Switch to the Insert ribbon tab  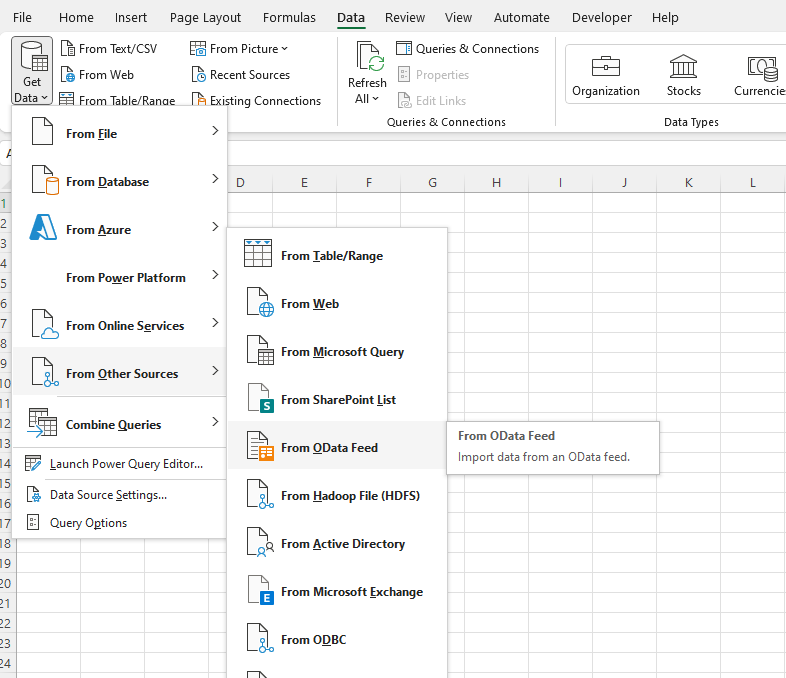[x=131, y=18]
